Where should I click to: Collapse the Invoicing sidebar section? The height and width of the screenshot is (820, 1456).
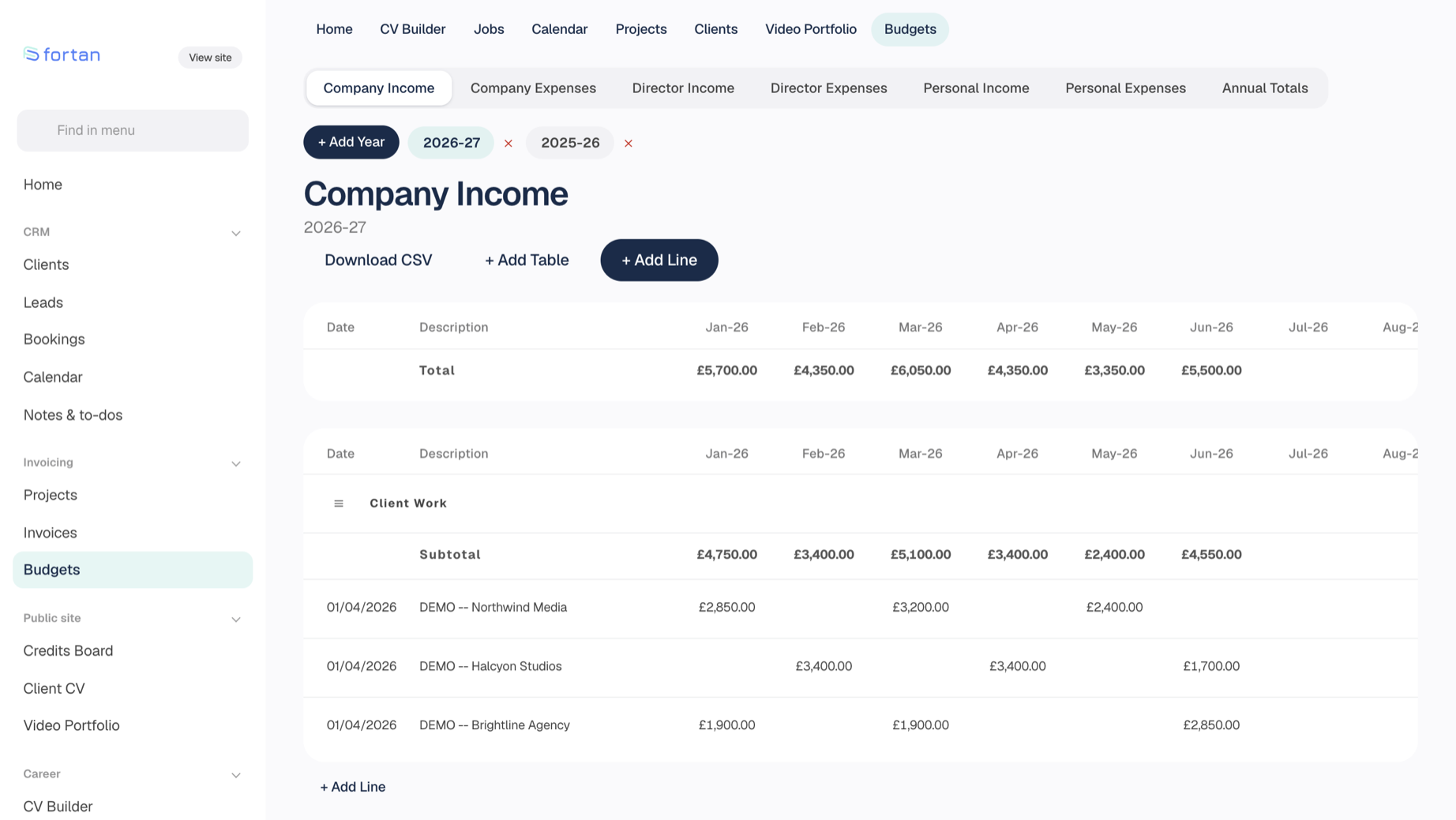pos(235,463)
